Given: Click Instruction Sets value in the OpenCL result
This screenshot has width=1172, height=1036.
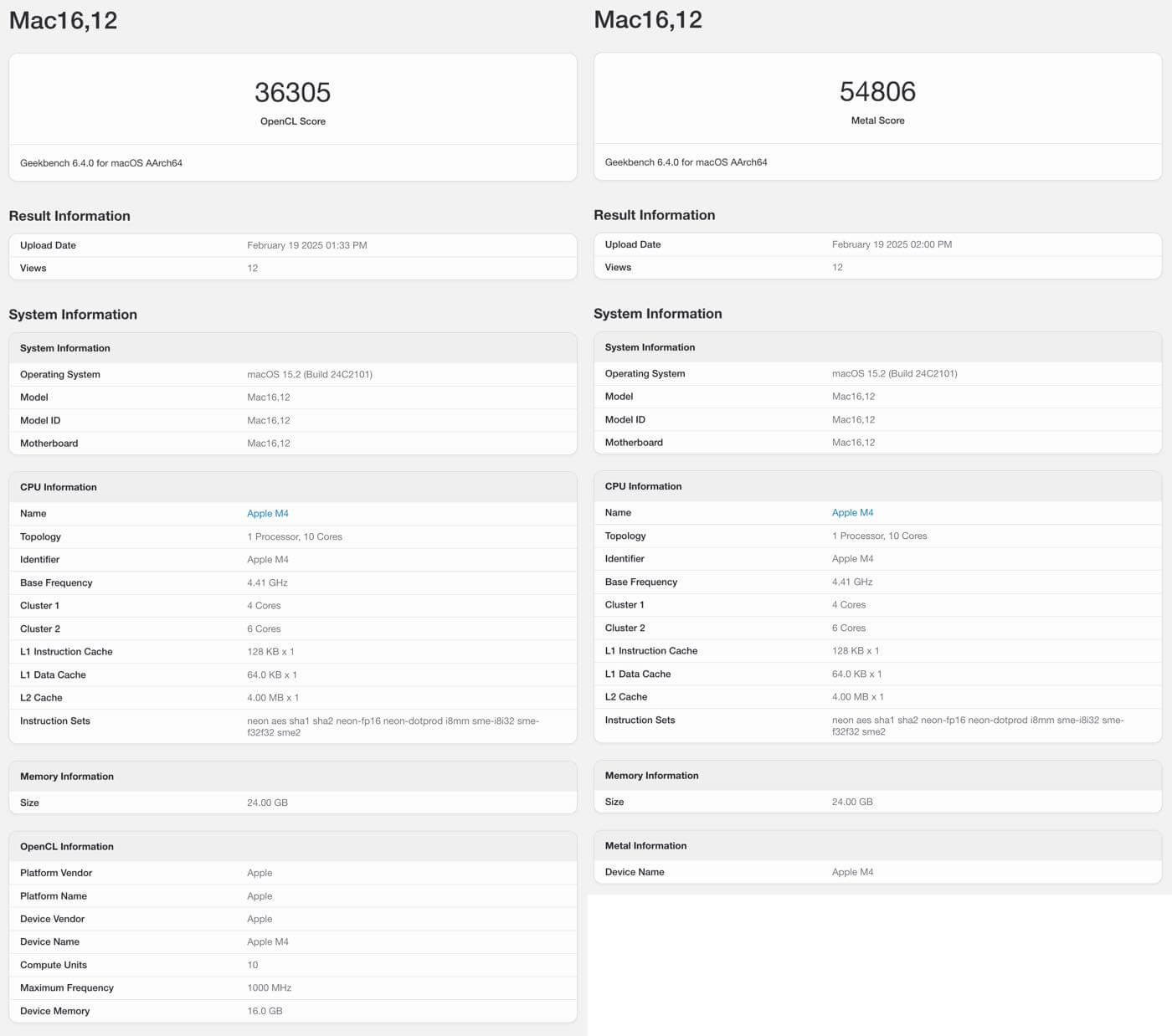Looking at the screenshot, I should pos(393,727).
